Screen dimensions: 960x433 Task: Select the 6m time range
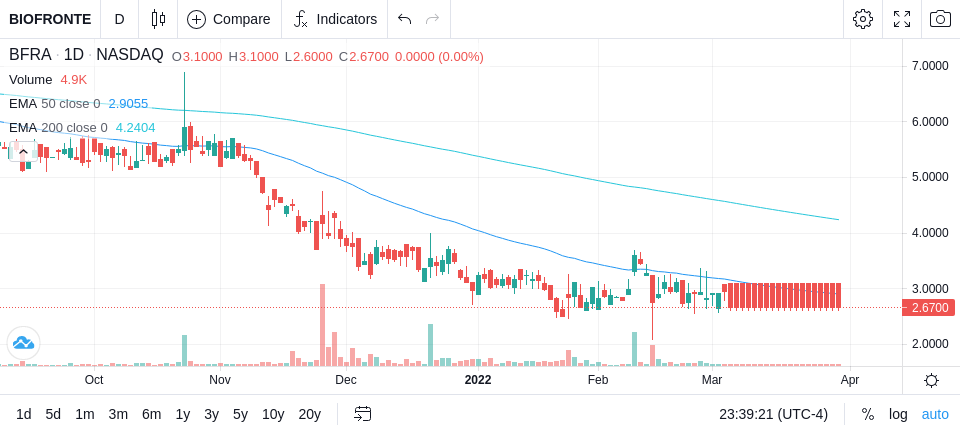151,415
